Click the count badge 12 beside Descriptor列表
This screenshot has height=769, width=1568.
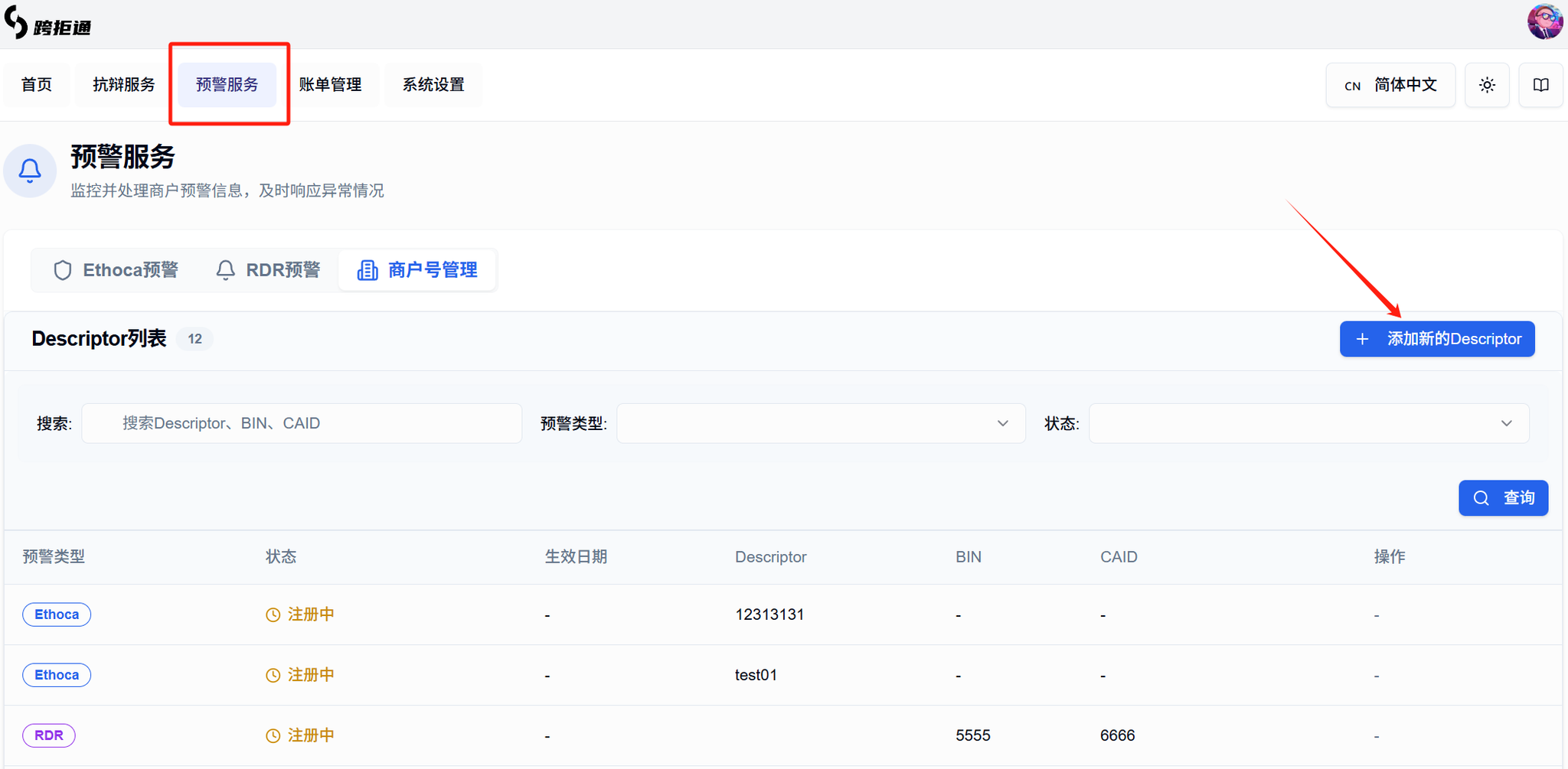[x=195, y=339]
